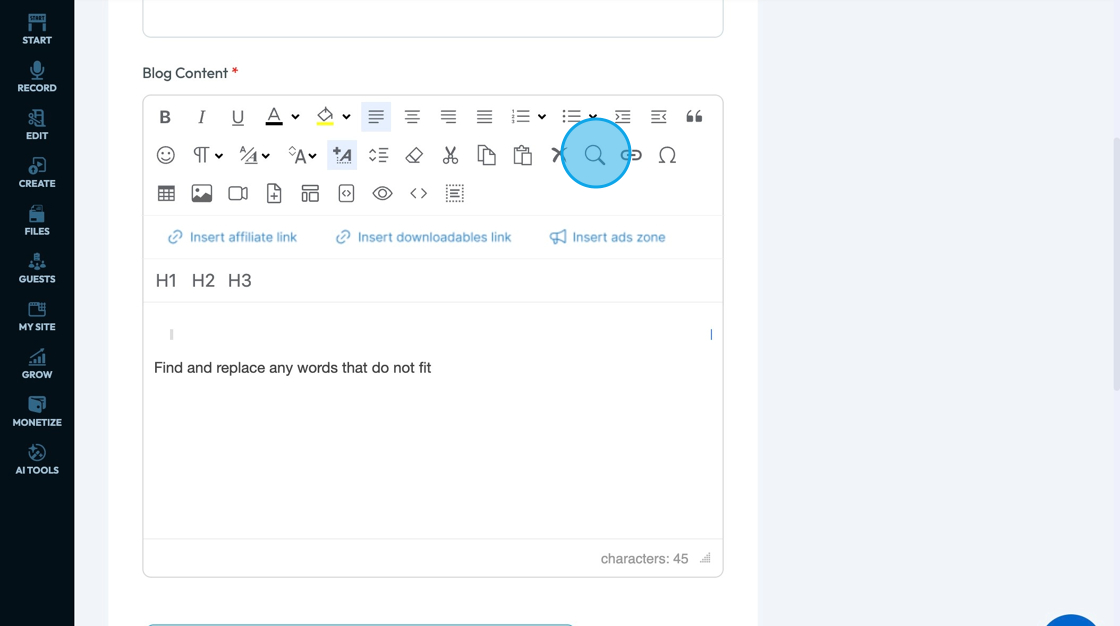Open the emoji picker
The width and height of the screenshot is (1120, 626).
tap(166, 155)
